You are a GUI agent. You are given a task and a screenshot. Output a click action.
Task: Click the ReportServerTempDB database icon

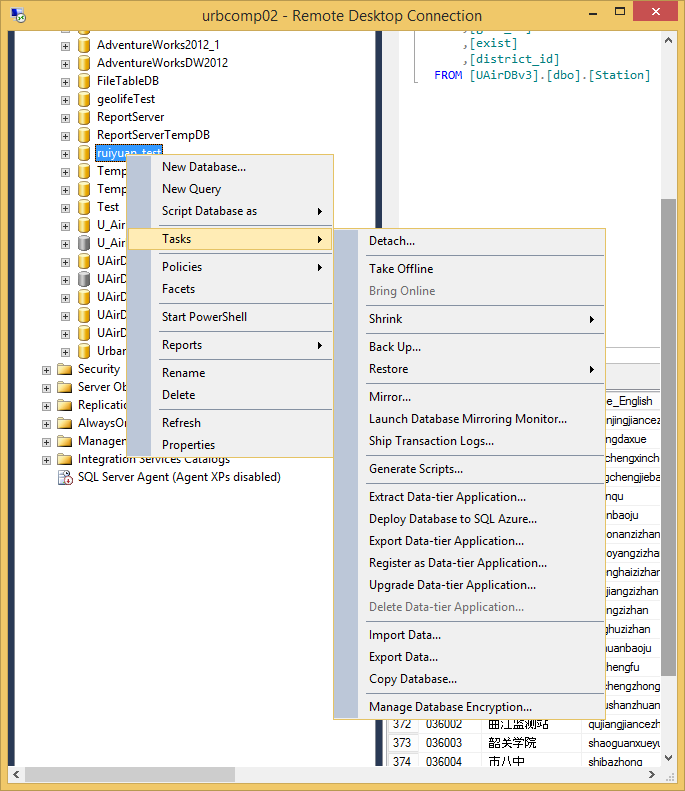pyautogui.click(x=84, y=135)
